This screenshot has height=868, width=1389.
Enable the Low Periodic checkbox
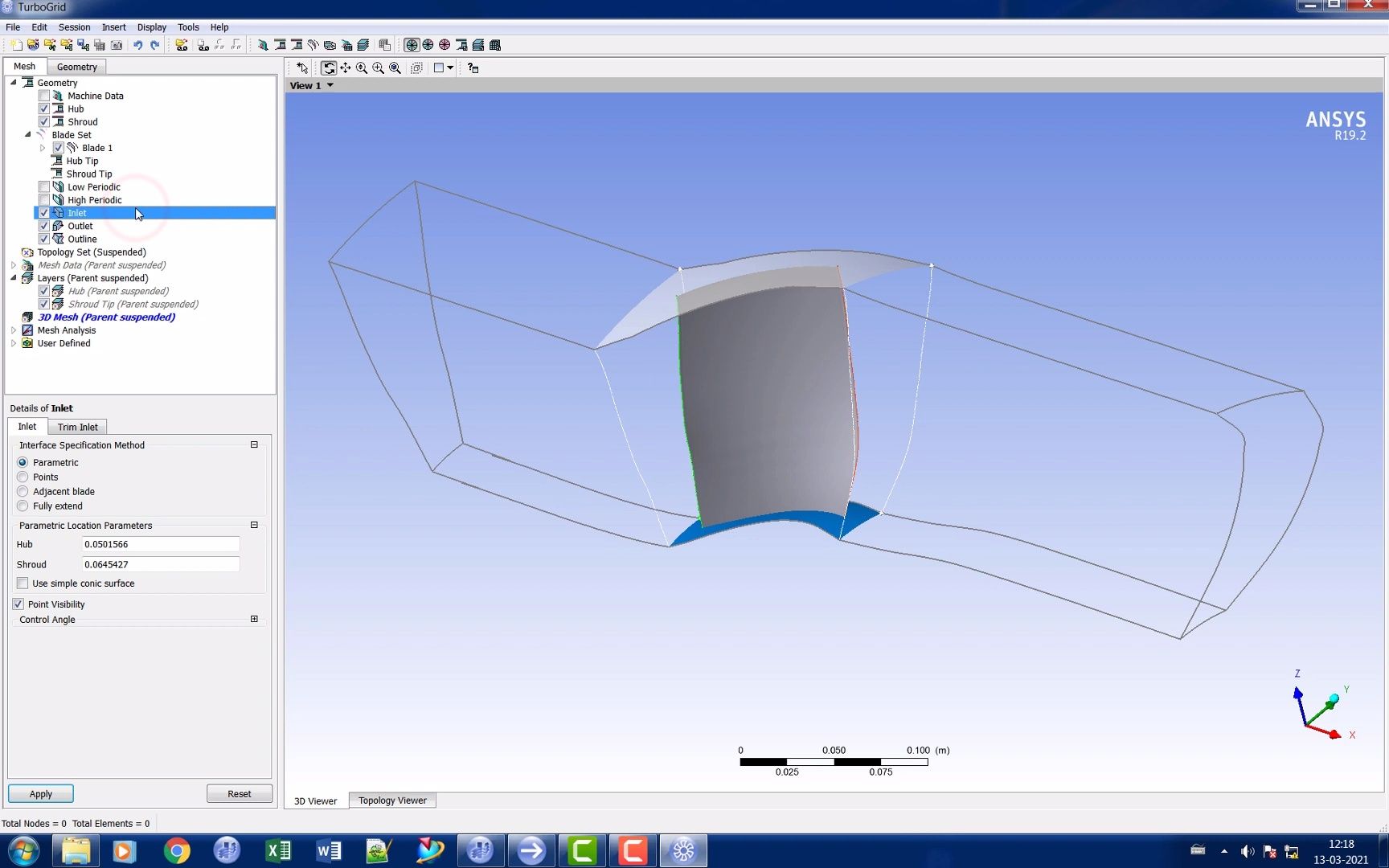pos(44,187)
